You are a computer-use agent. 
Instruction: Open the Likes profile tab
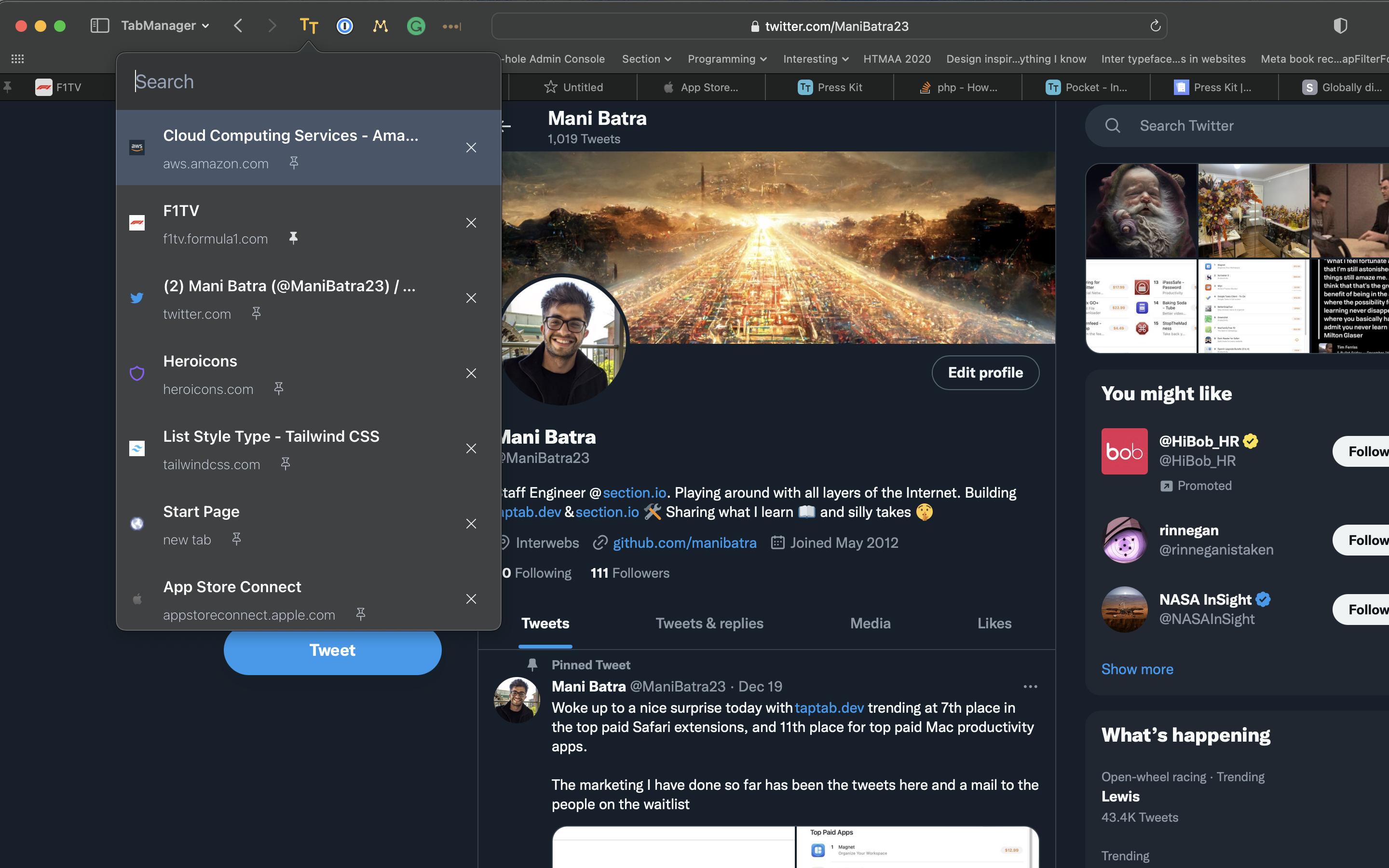tap(994, 624)
